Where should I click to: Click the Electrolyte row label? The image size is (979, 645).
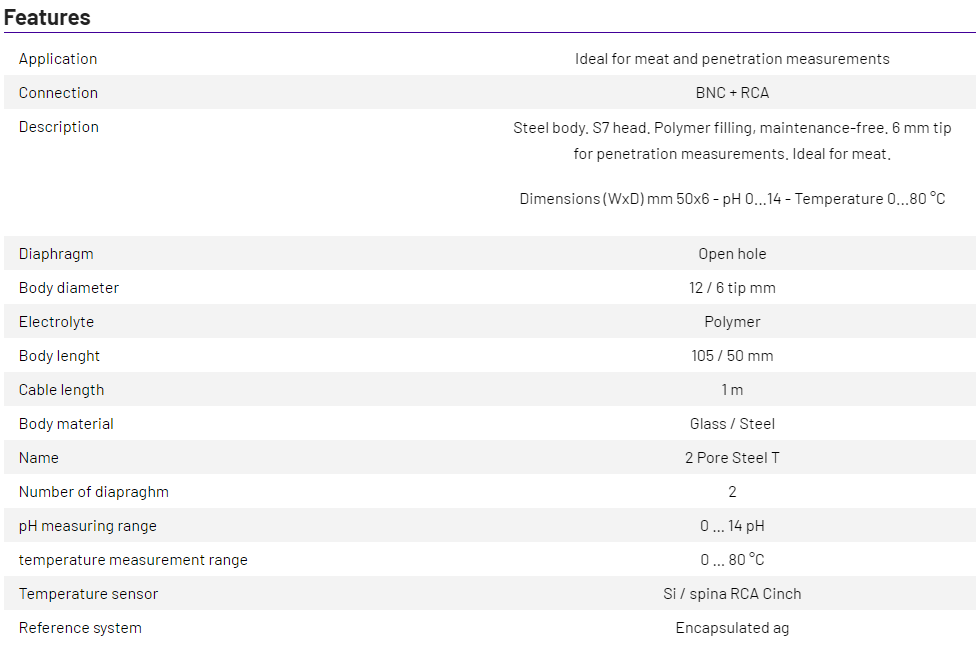57,322
